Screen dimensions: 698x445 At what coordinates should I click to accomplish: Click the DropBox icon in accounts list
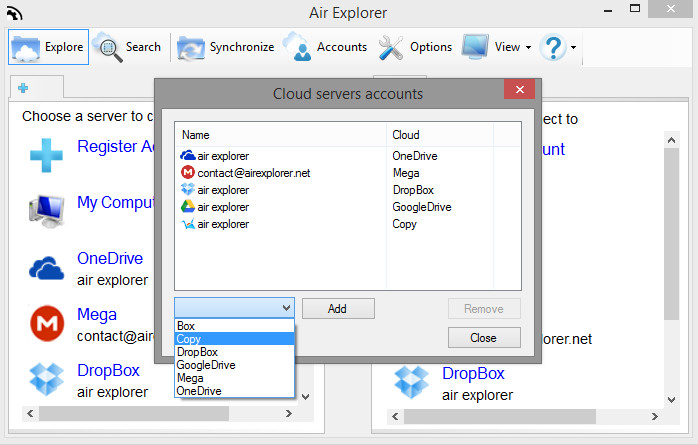(x=188, y=189)
